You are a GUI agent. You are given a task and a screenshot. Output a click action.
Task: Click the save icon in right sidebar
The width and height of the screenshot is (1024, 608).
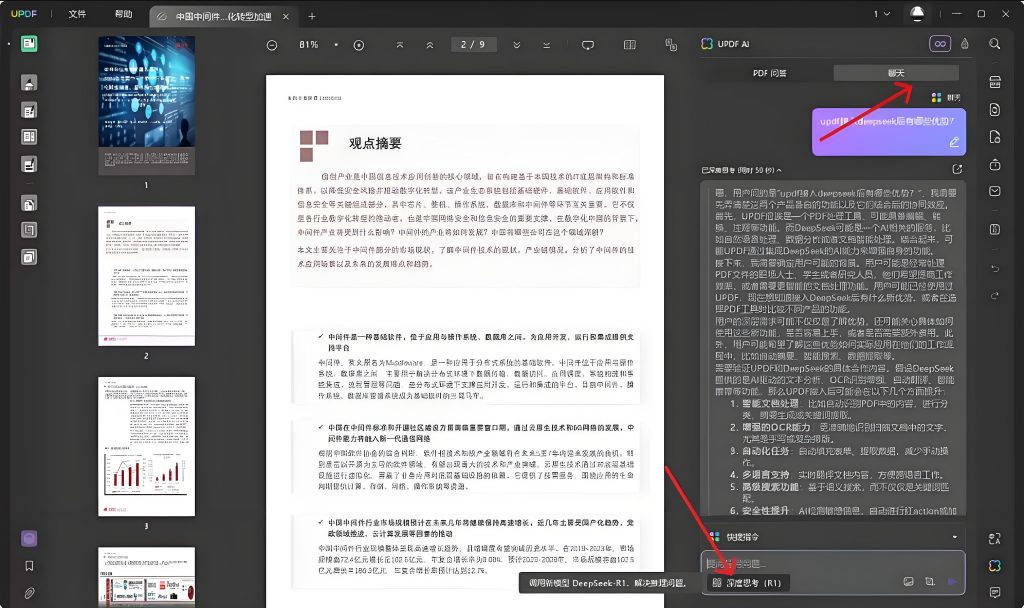coord(995,229)
